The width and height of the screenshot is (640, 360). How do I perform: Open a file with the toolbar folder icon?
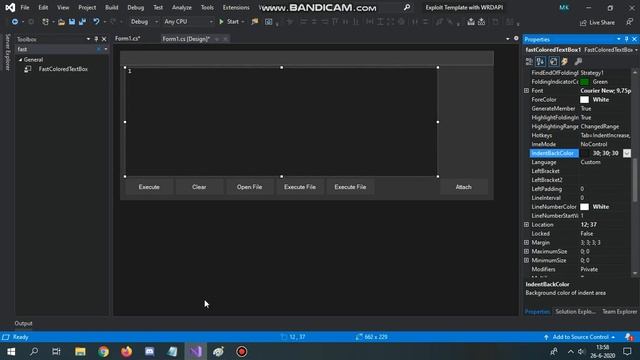pos(61,22)
